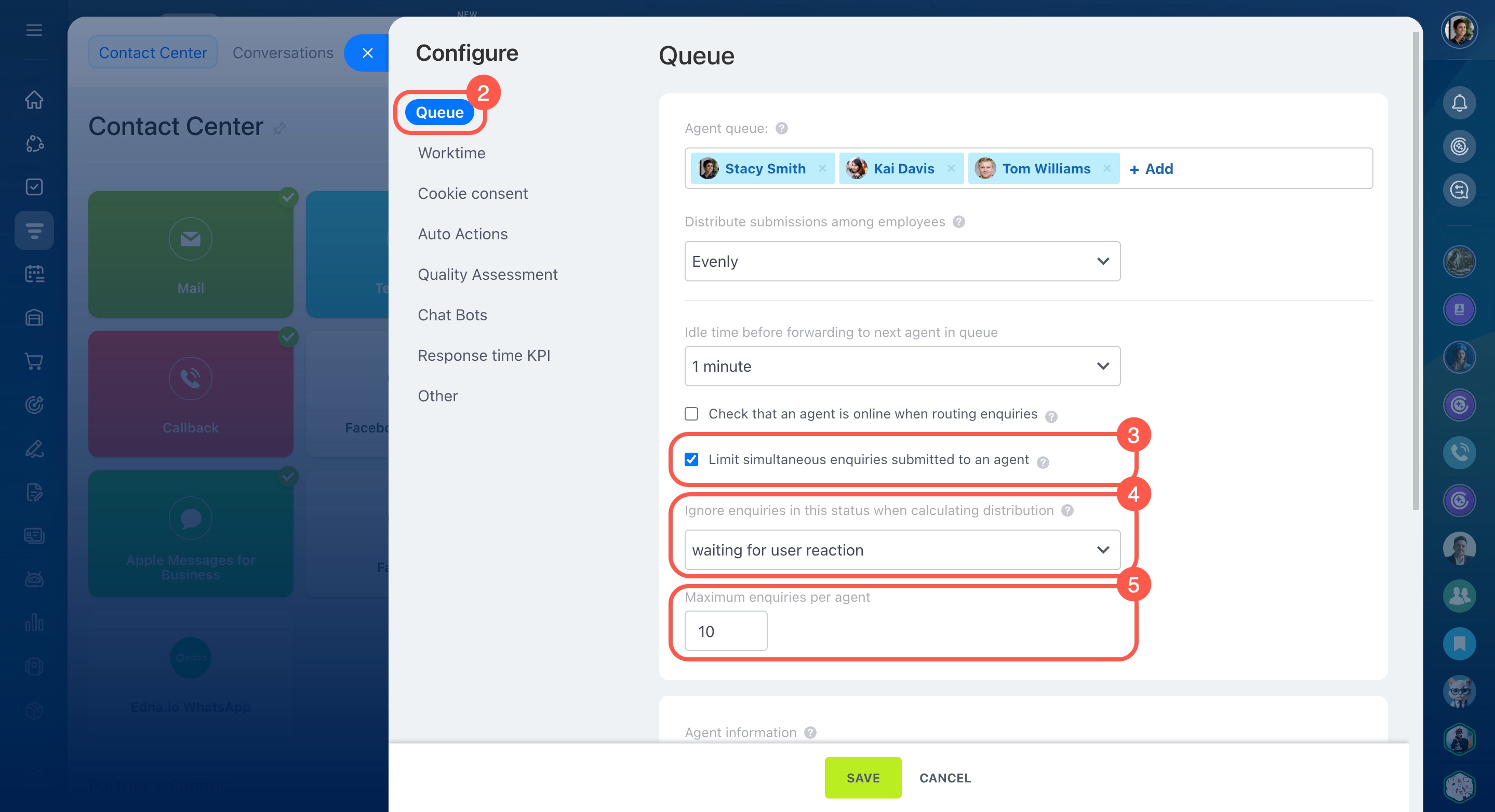Open the group contacts icon on right panel
The height and width of the screenshot is (812, 1495).
point(1459,596)
